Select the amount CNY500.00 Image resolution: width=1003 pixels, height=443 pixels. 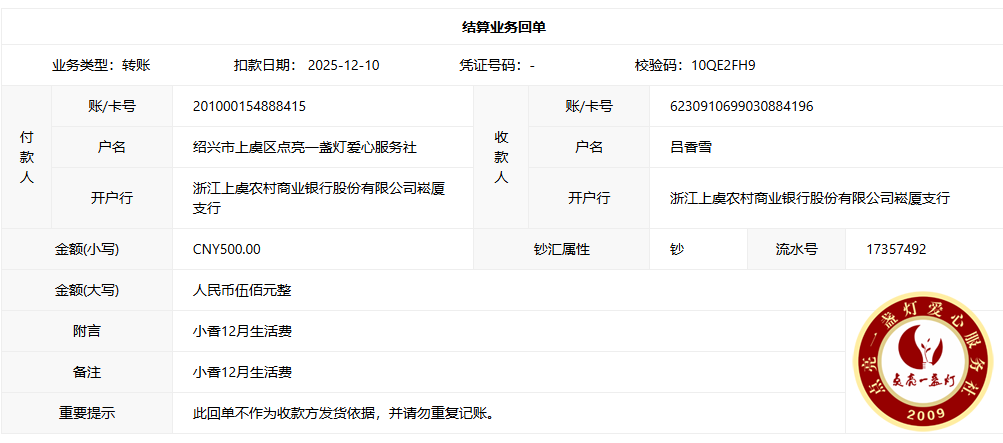[226, 249]
